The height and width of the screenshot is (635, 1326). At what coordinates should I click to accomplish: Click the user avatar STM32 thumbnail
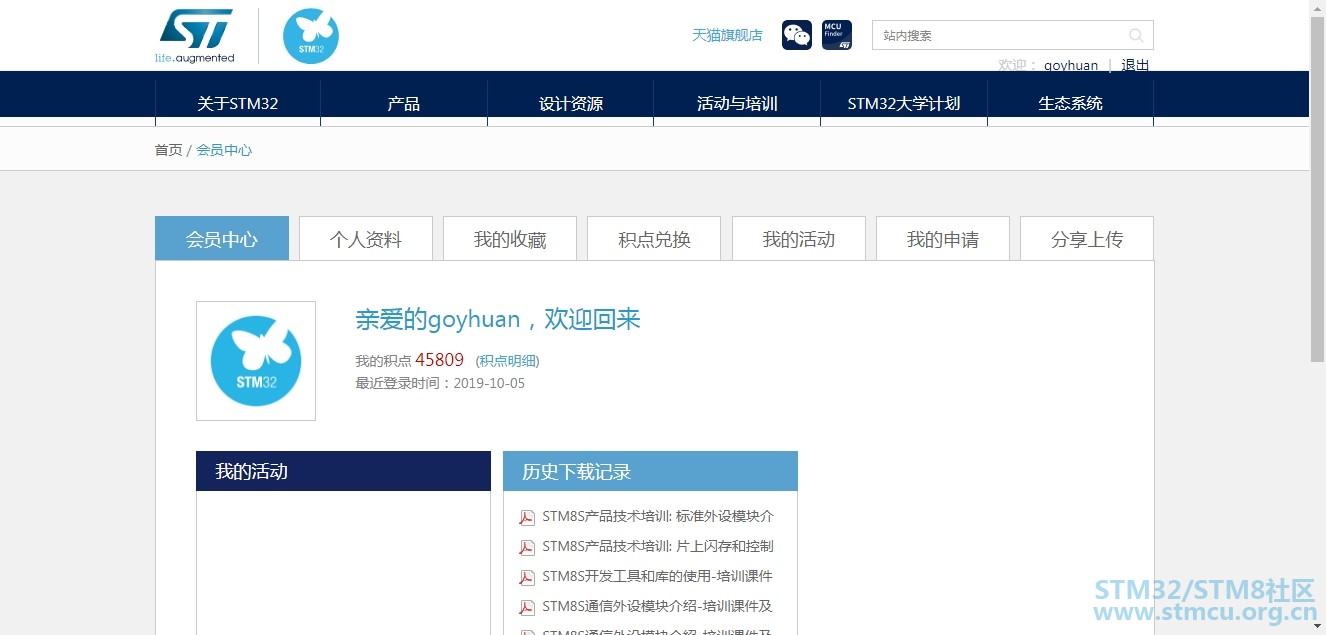[x=256, y=361]
